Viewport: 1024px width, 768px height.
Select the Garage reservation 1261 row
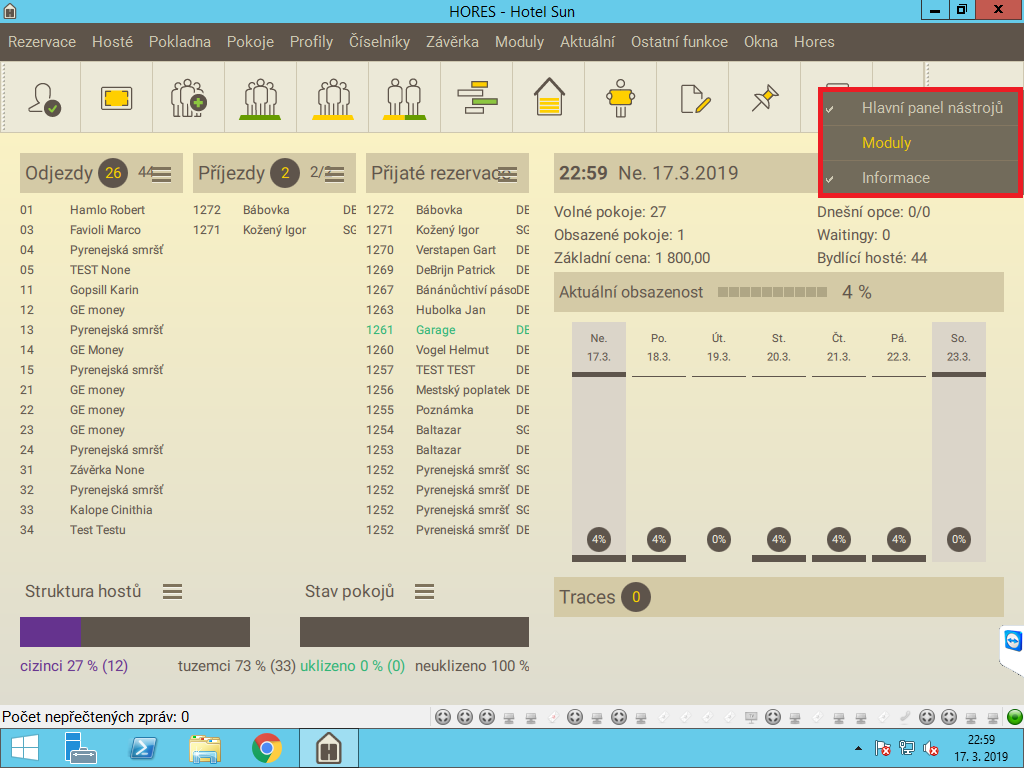436,330
